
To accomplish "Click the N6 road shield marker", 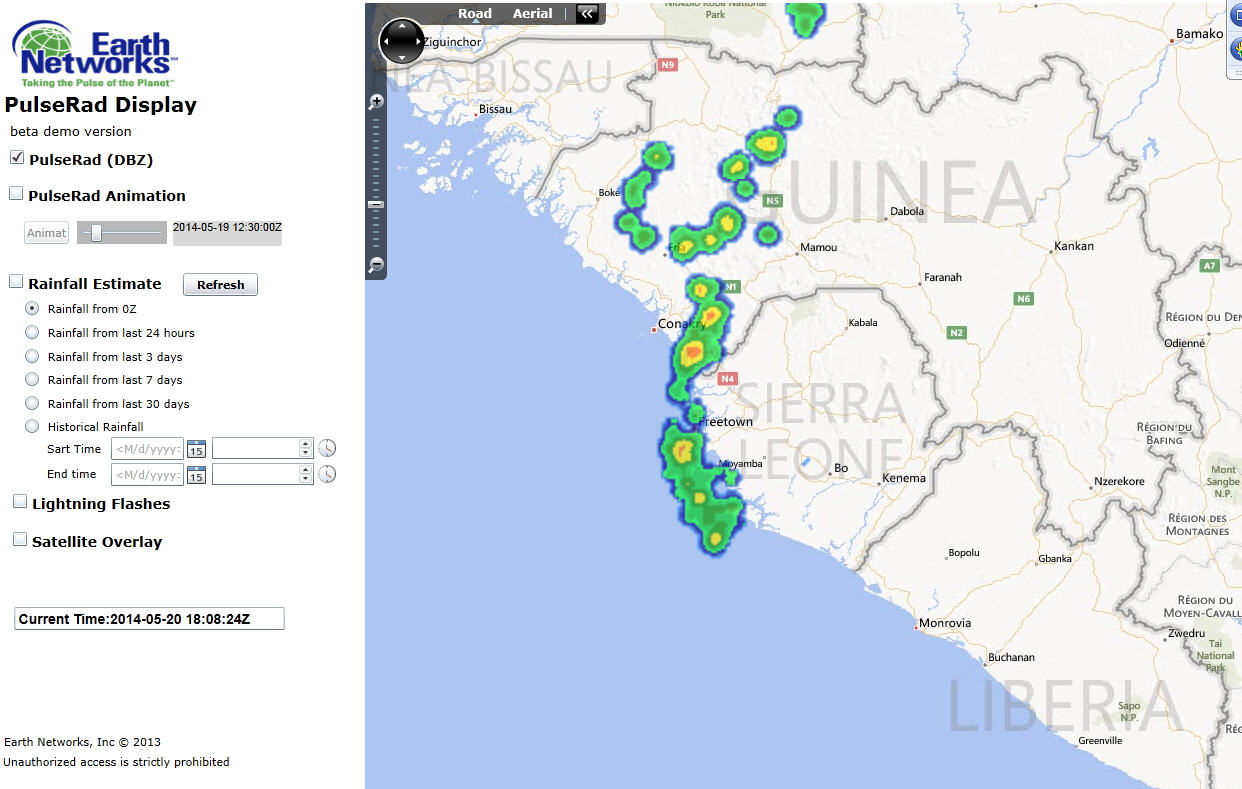I will pos(1023,299).
